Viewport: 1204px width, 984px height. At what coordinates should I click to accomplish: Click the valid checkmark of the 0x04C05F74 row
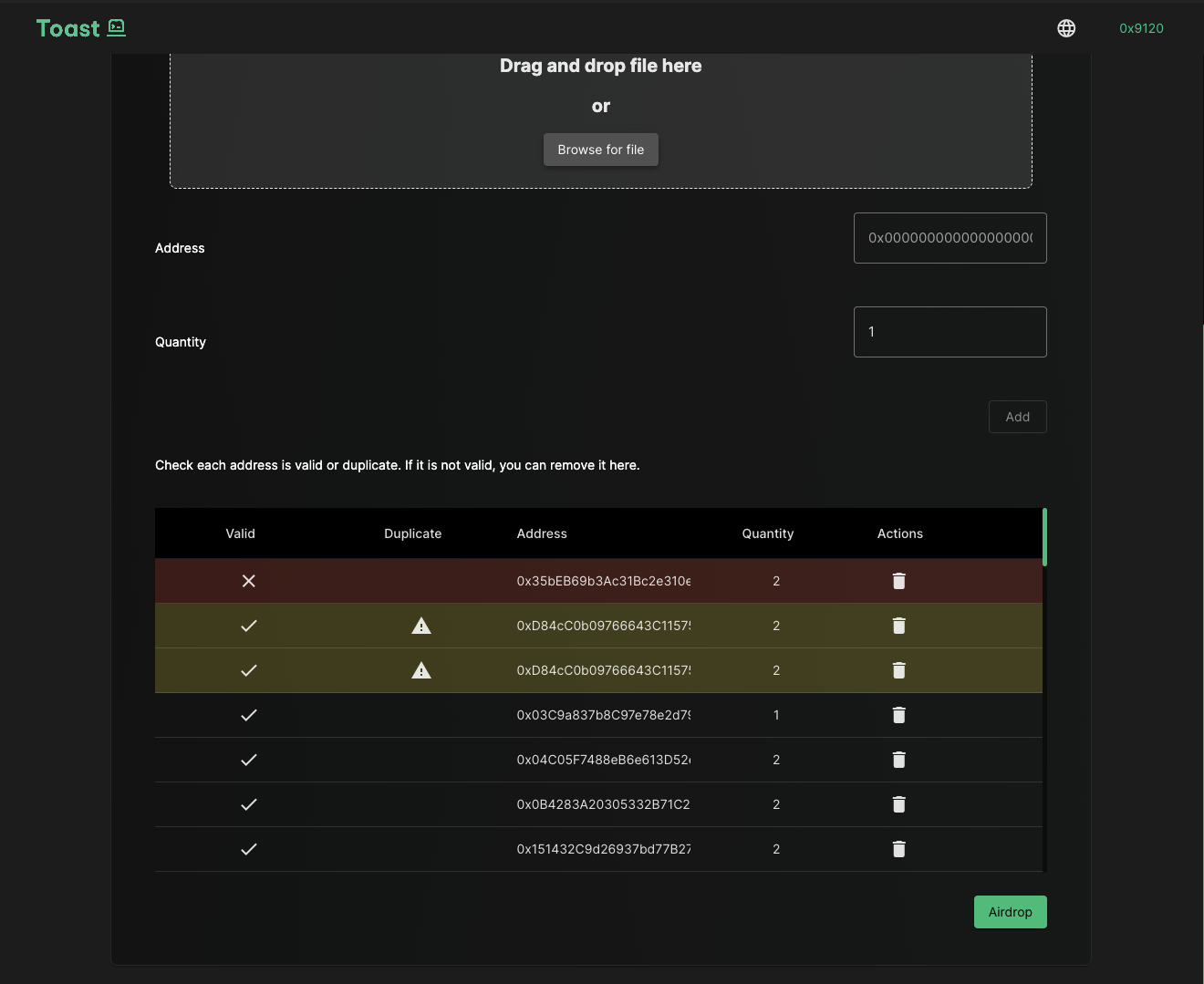pos(248,760)
